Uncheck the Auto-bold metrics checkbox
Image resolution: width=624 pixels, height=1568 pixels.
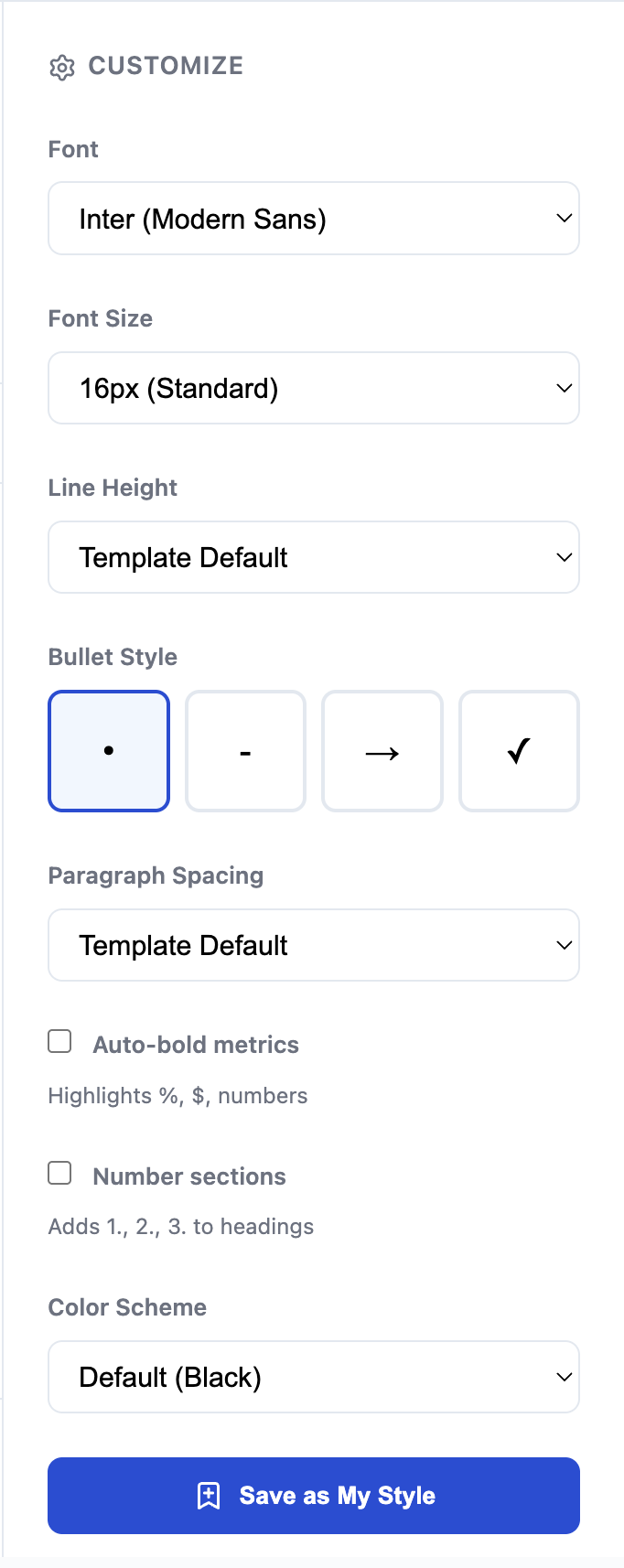pos(59,1040)
